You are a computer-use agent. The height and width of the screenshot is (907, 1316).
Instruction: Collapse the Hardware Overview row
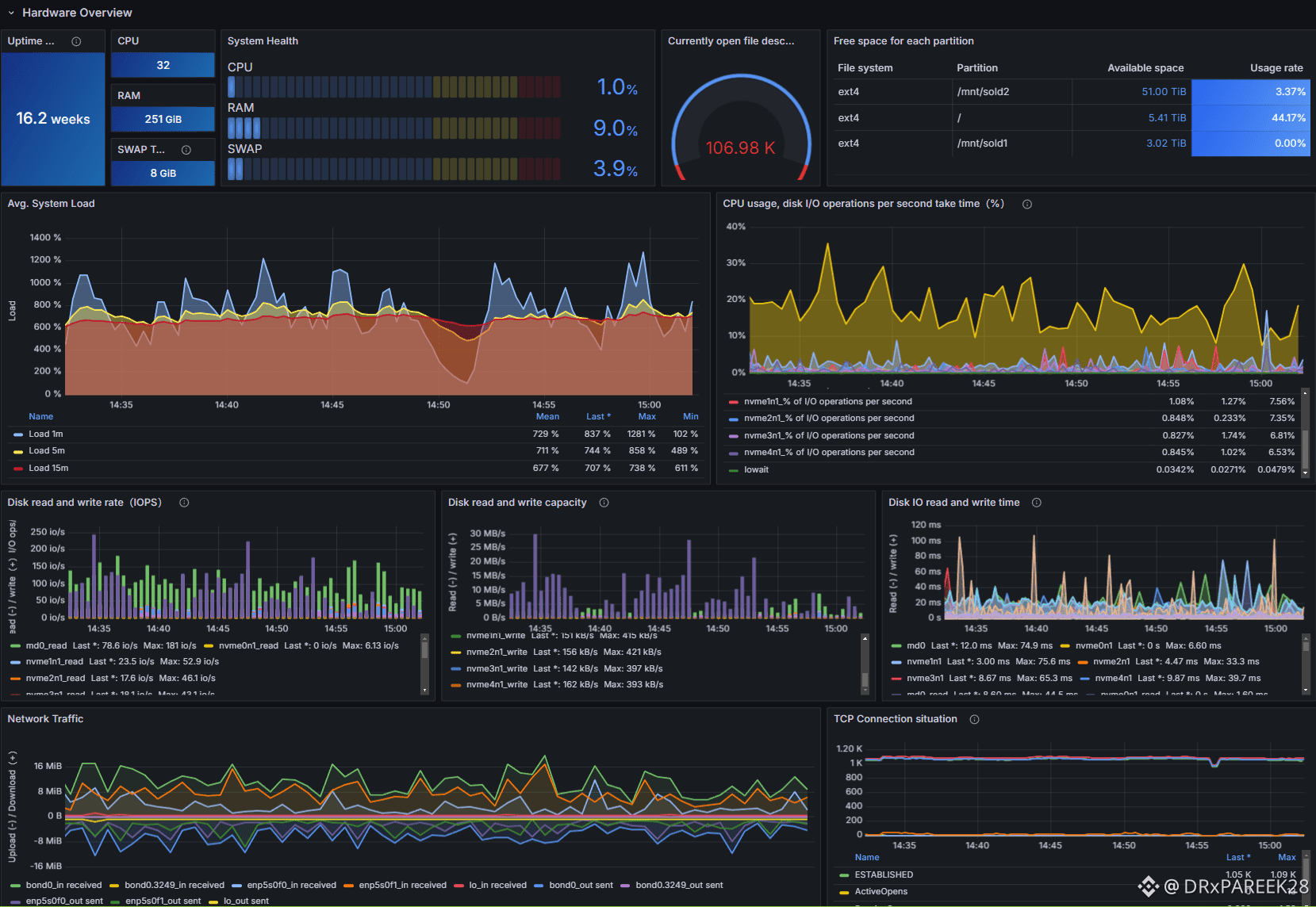coord(11,13)
